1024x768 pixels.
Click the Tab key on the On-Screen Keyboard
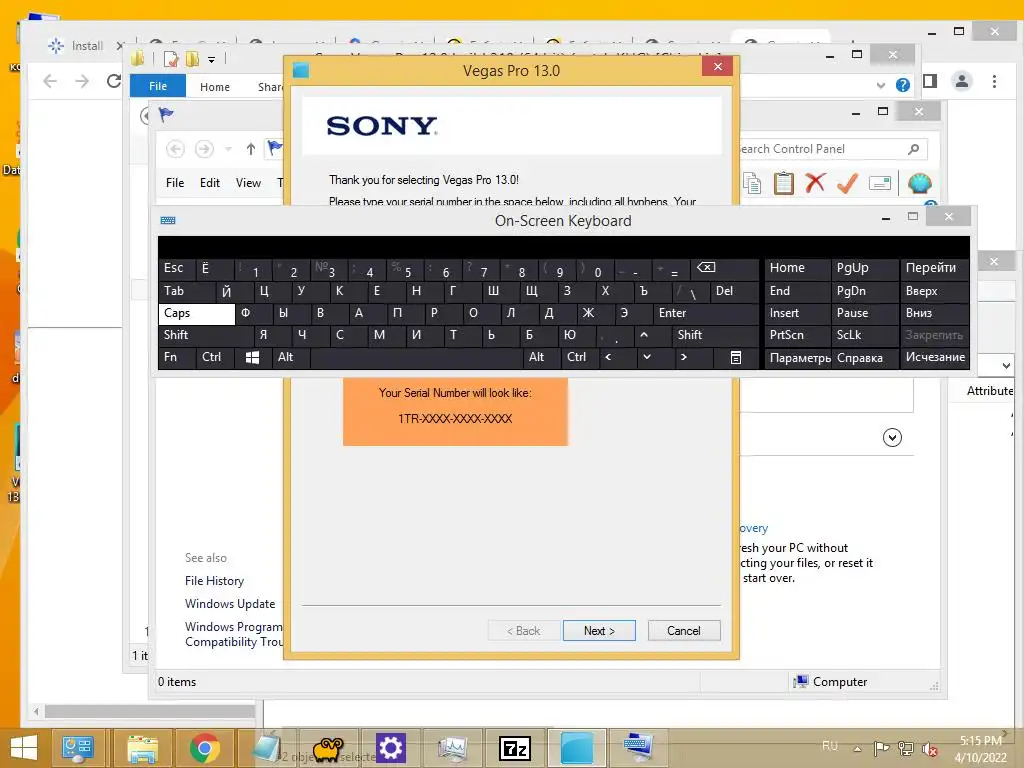[x=186, y=291]
